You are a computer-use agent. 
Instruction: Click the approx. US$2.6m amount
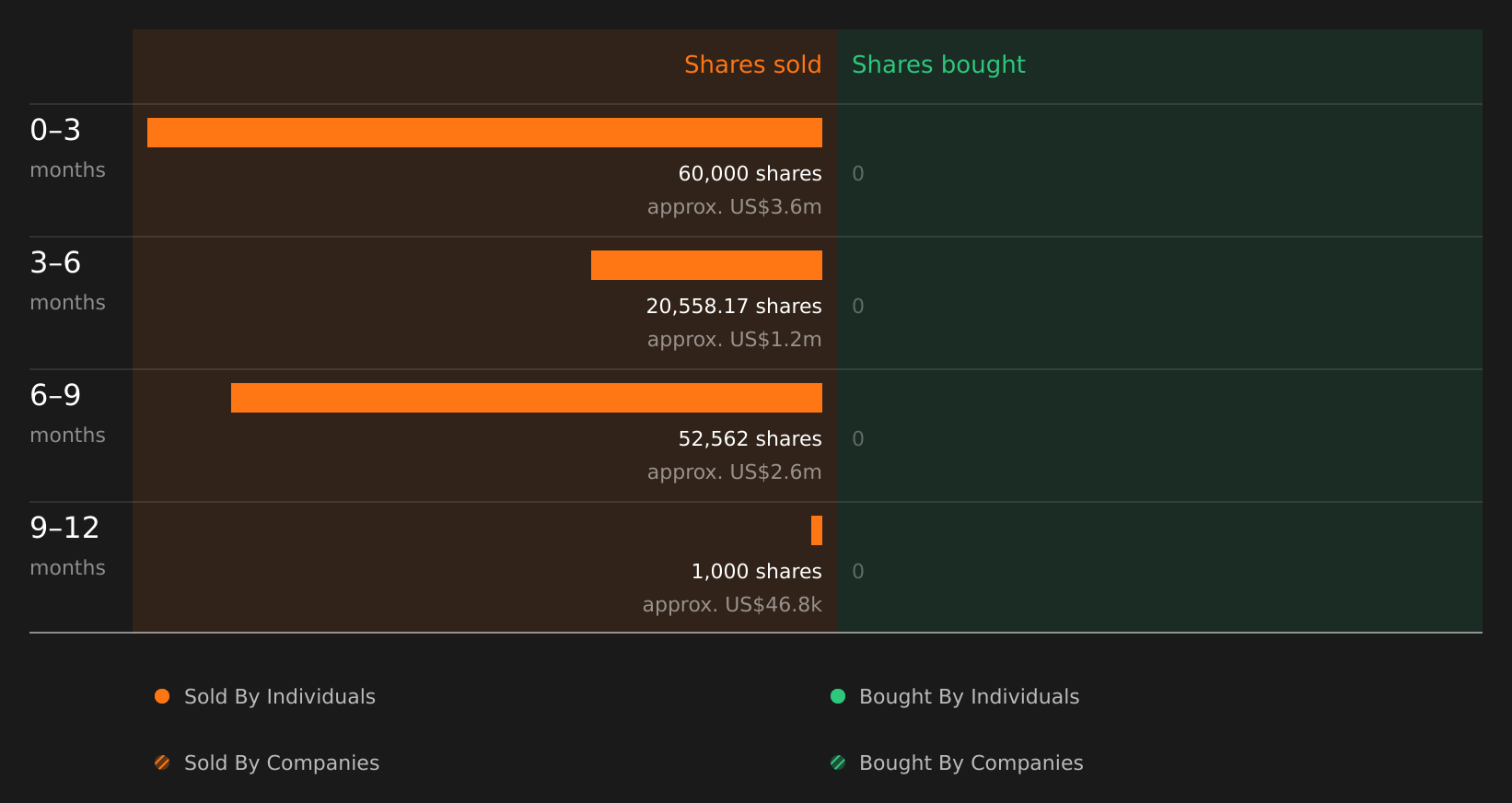tap(734, 471)
